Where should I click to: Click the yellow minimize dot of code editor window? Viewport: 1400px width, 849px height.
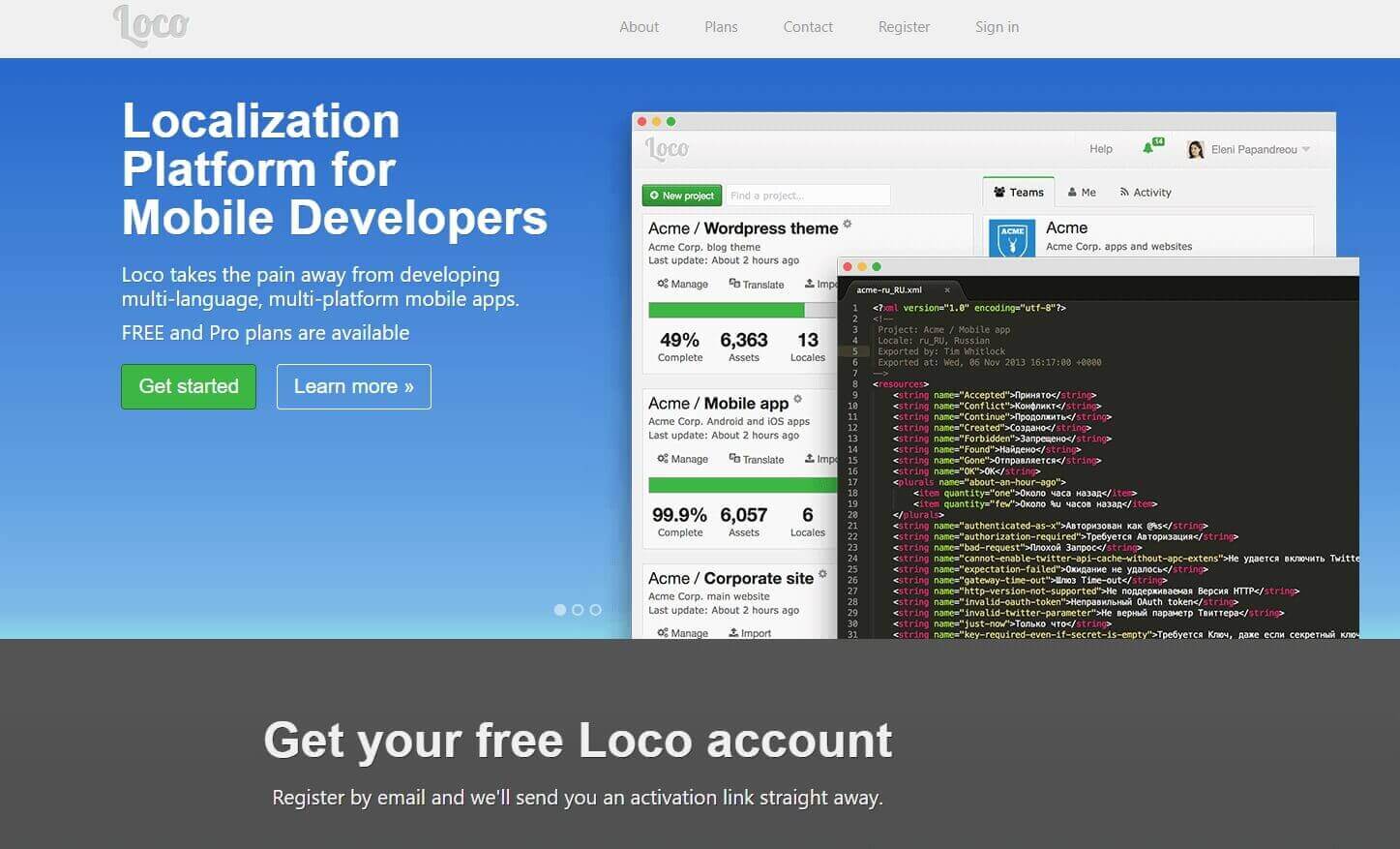tap(861, 266)
